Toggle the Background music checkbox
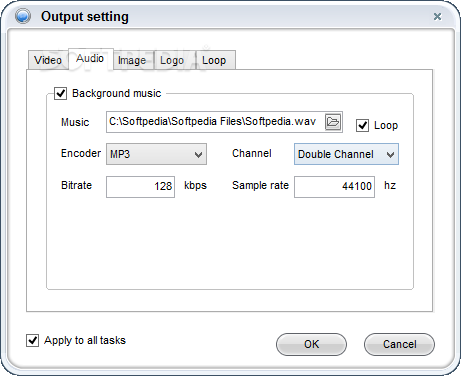461x376 pixels. [60, 93]
